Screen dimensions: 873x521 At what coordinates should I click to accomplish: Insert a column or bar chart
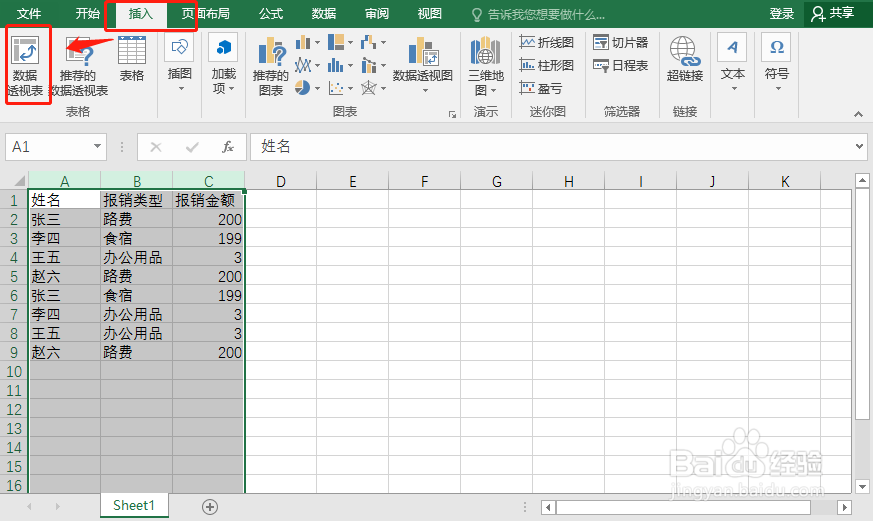point(303,42)
